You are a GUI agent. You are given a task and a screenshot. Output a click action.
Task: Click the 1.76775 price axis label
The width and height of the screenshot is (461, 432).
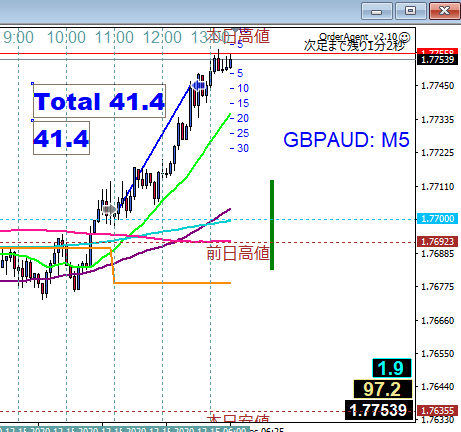tap(438, 287)
